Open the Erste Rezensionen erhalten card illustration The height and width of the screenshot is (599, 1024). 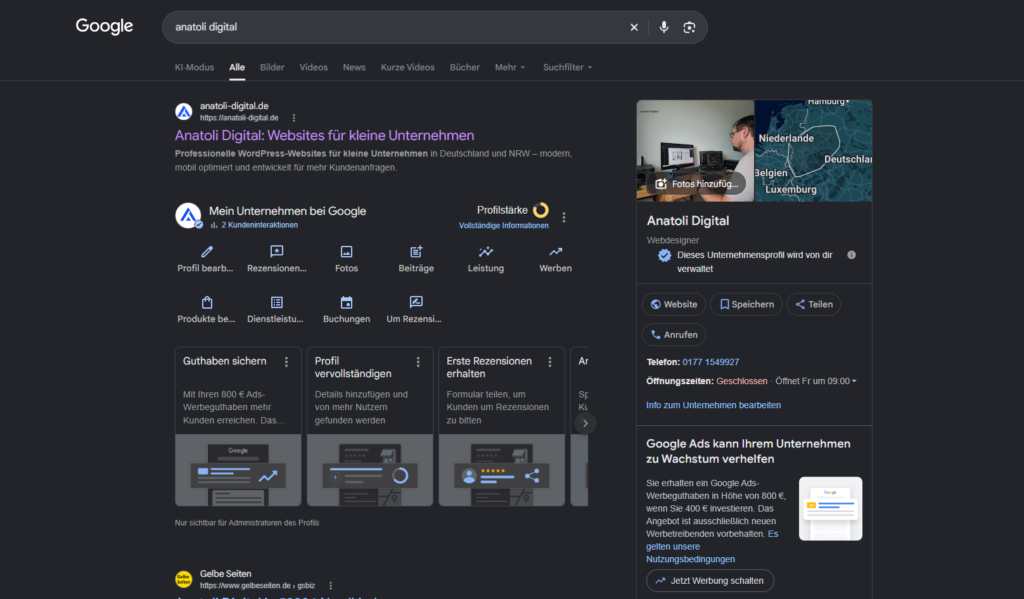pyautogui.click(x=502, y=470)
